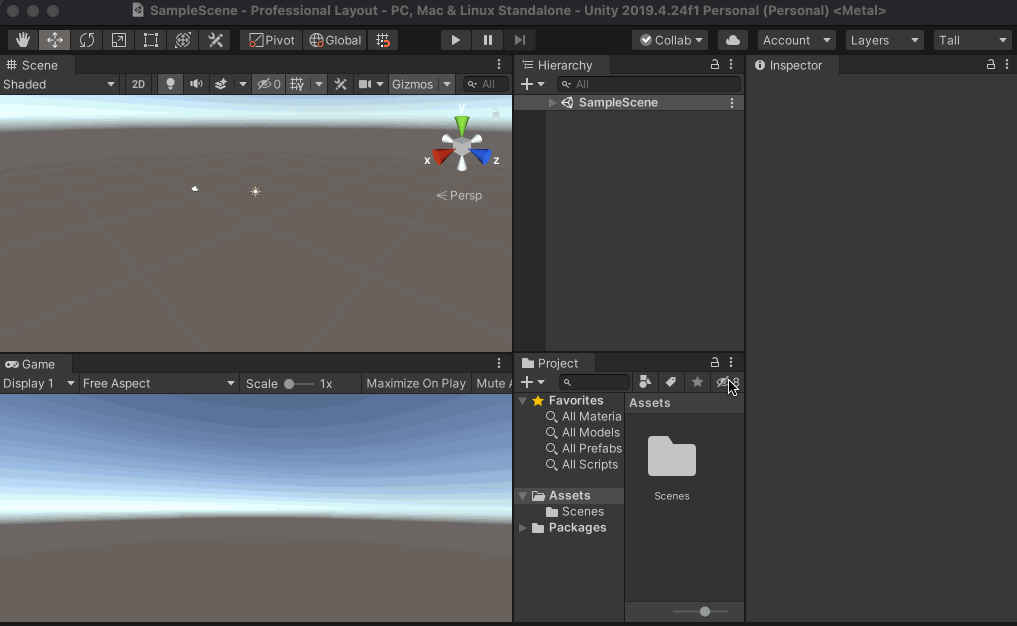Click the Pause button
The width and height of the screenshot is (1017, 626).
488,40
